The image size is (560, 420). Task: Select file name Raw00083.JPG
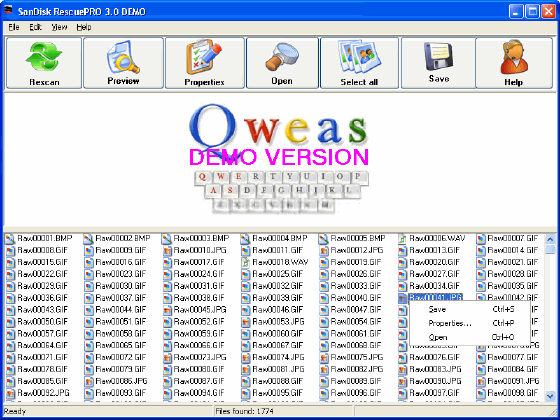435,369
